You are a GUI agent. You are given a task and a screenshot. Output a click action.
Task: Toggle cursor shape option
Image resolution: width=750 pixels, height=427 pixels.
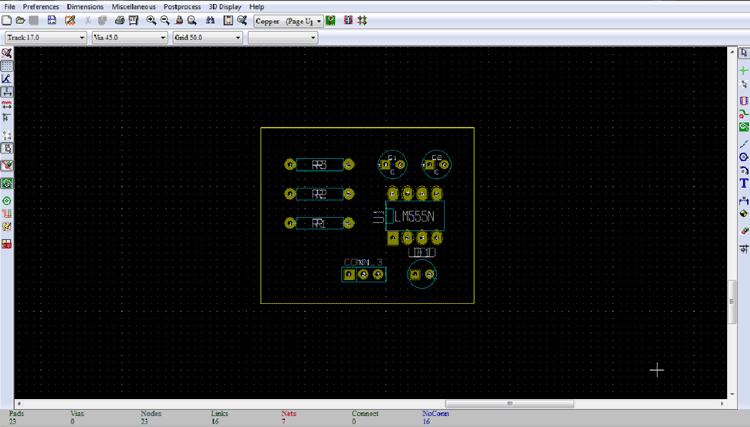(7, 118)
